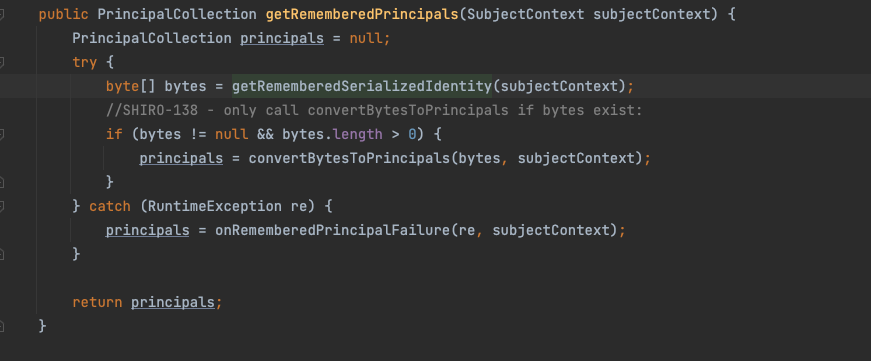
Task: Place cursor in the SHIRO-138 comment
Action: (374, 111)
